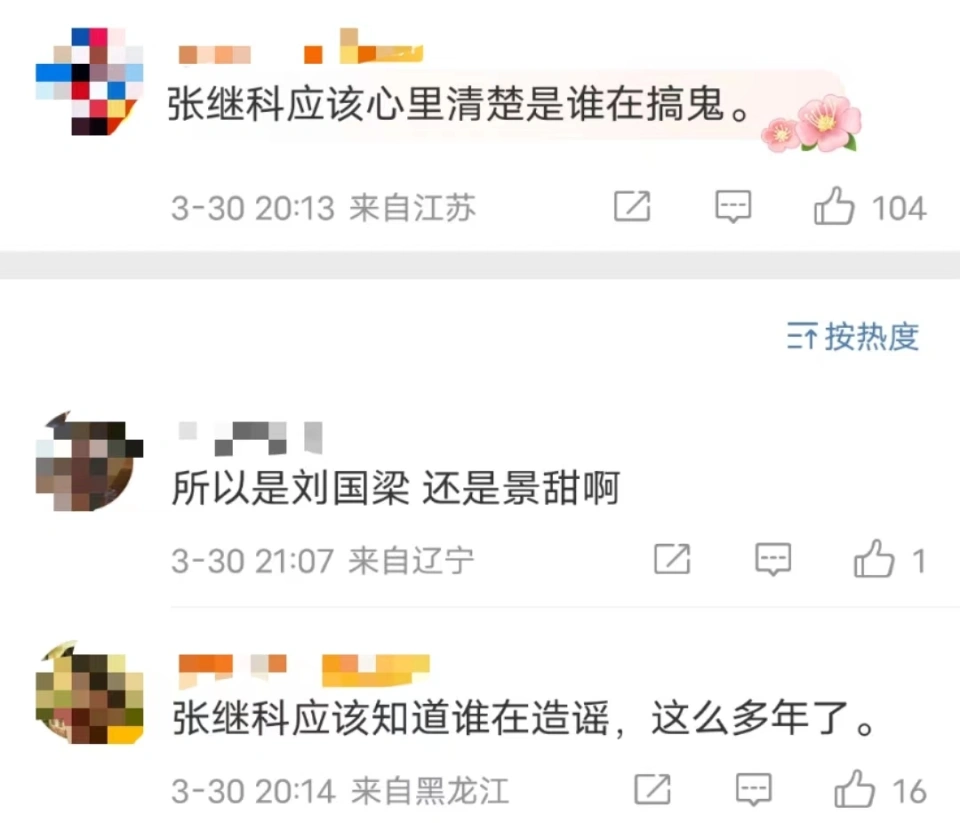Like the comment with 16 likes
The height and width of the screenshot is (823, 960).
[x=855, y=789]
